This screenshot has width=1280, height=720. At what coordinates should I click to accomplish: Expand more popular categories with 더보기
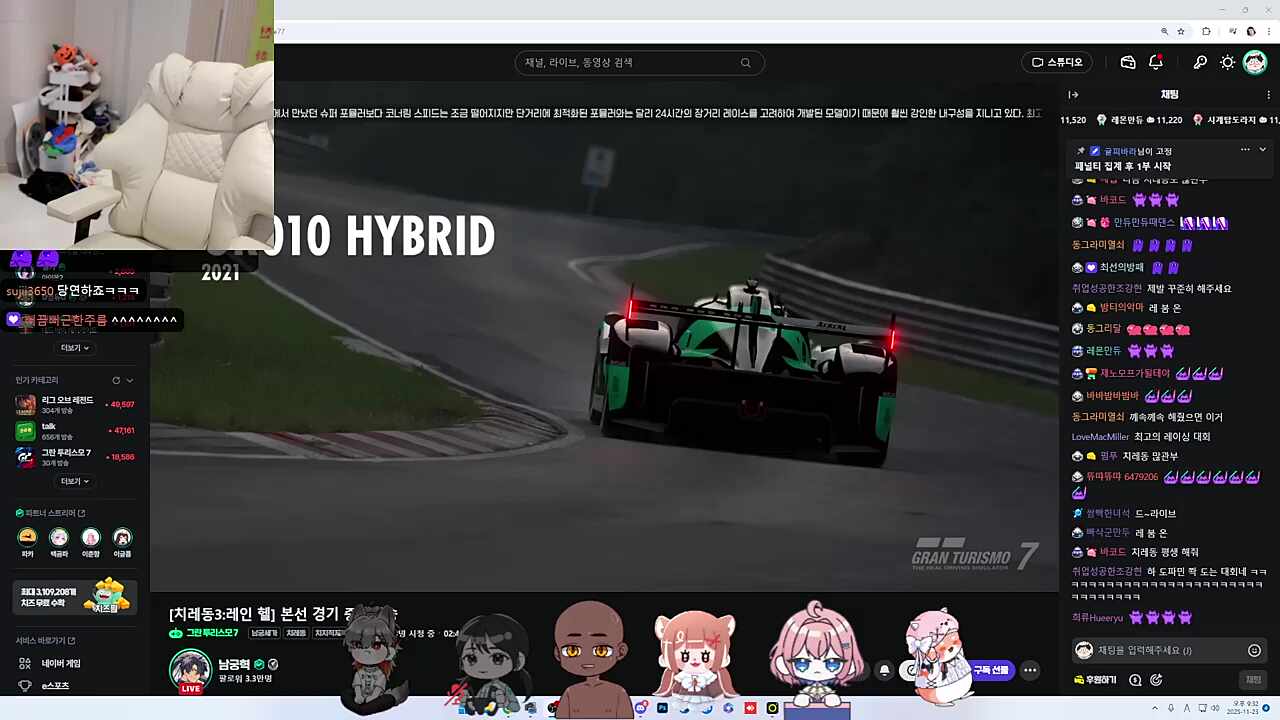[75, 481]
